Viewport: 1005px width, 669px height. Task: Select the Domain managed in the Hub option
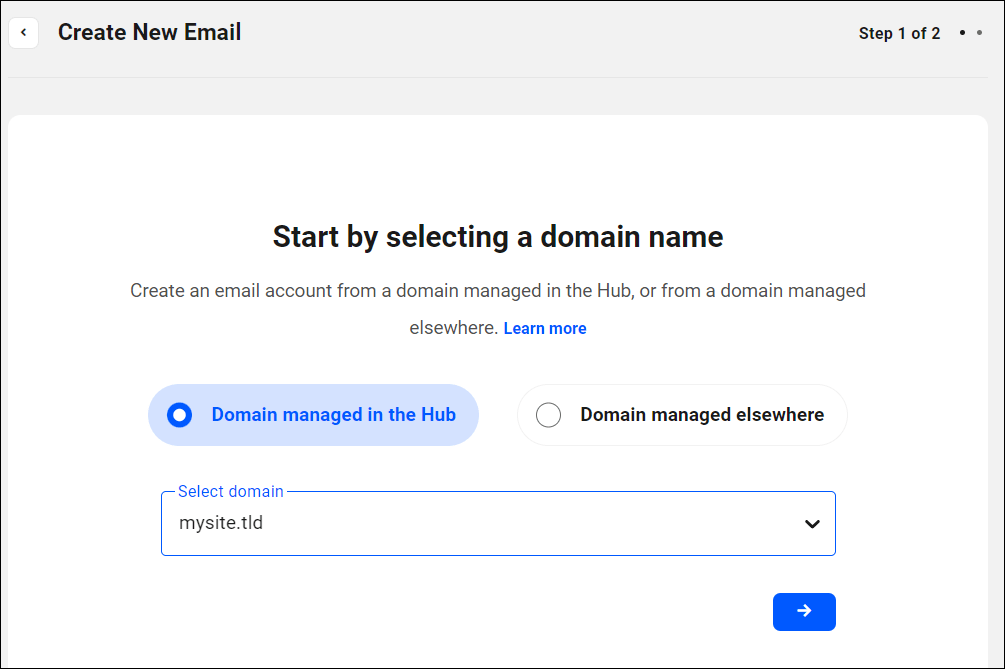tap(313, 414)
